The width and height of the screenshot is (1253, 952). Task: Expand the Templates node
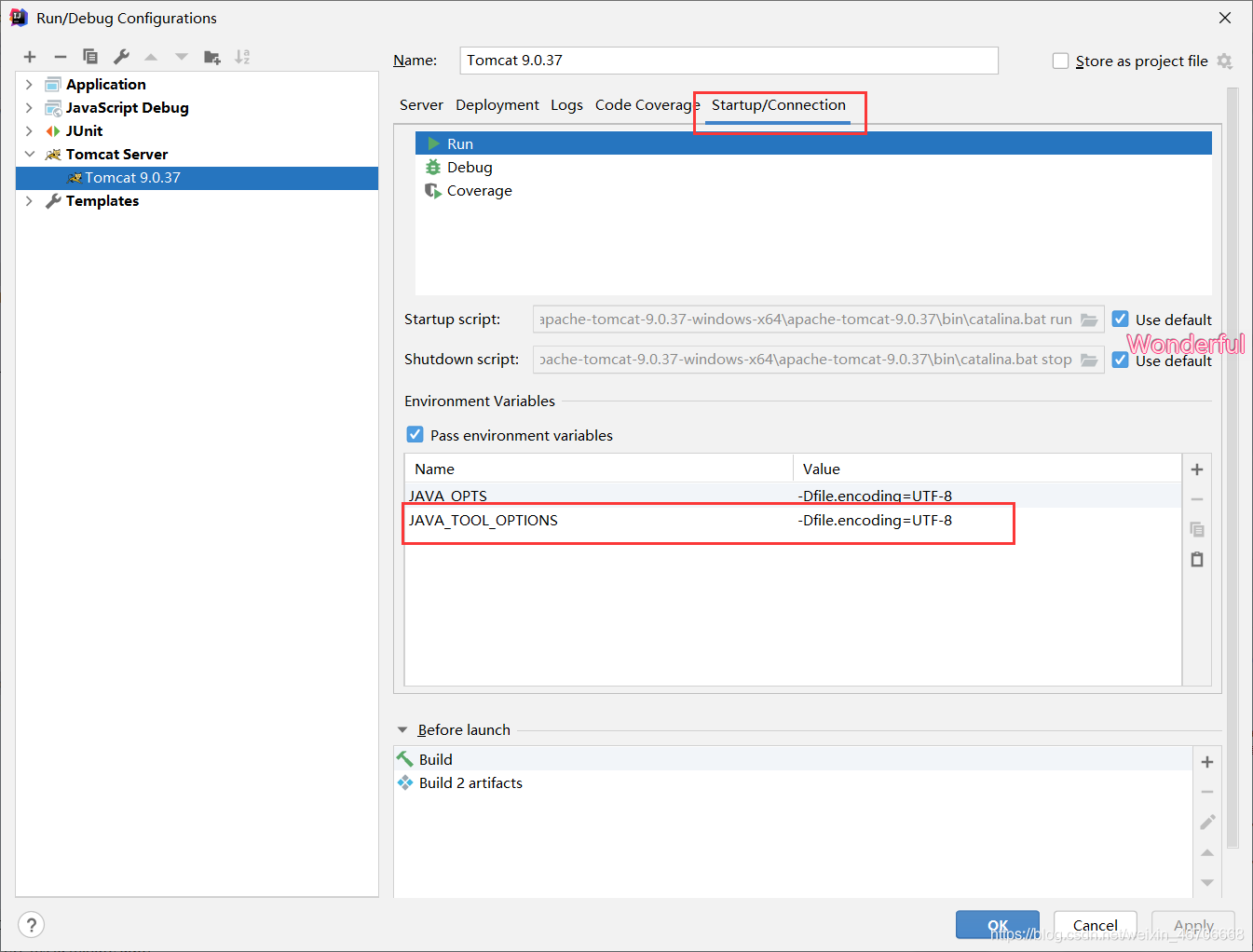pos(29,200)
